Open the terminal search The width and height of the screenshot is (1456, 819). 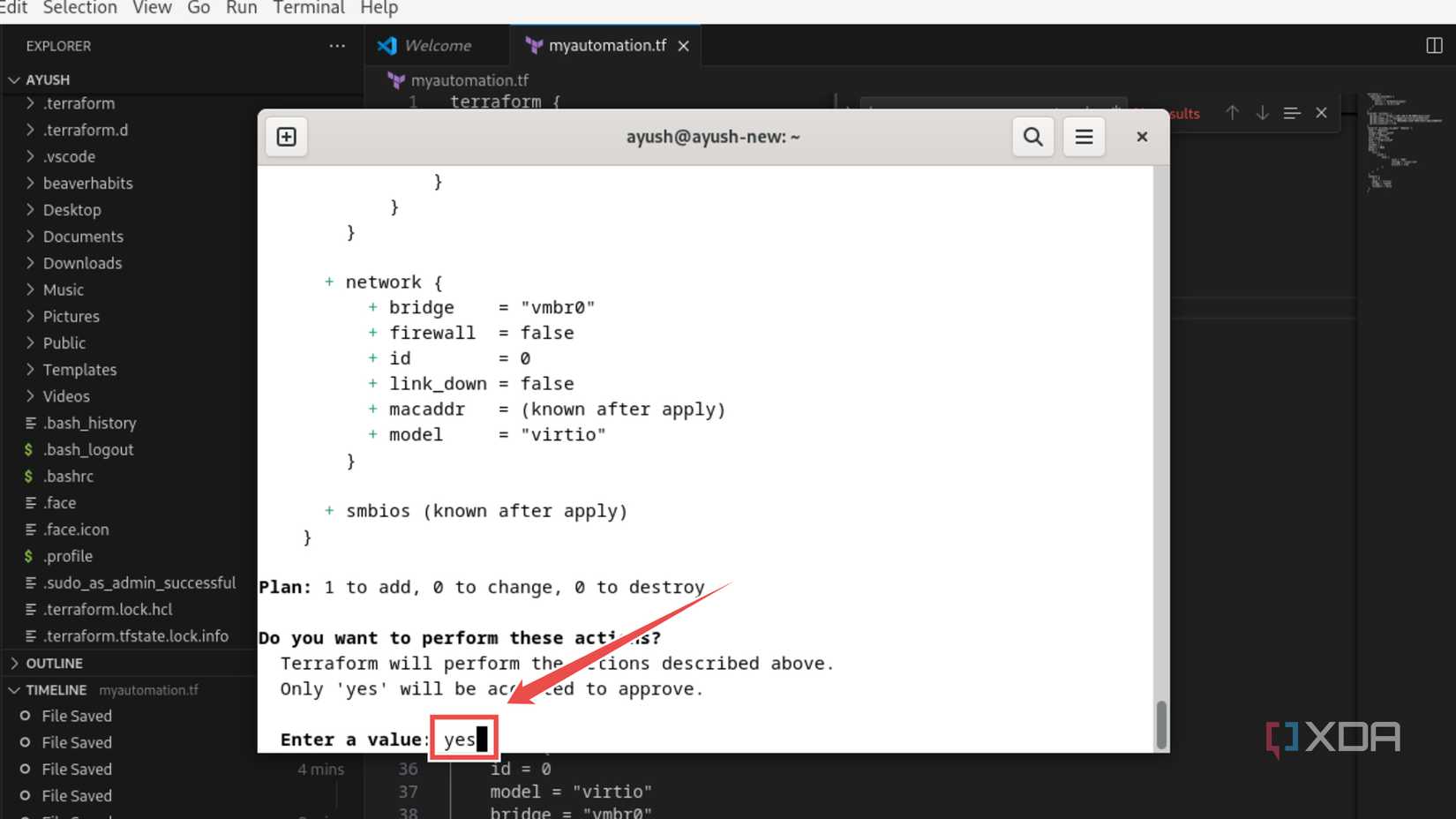(x=1032, y=136)
